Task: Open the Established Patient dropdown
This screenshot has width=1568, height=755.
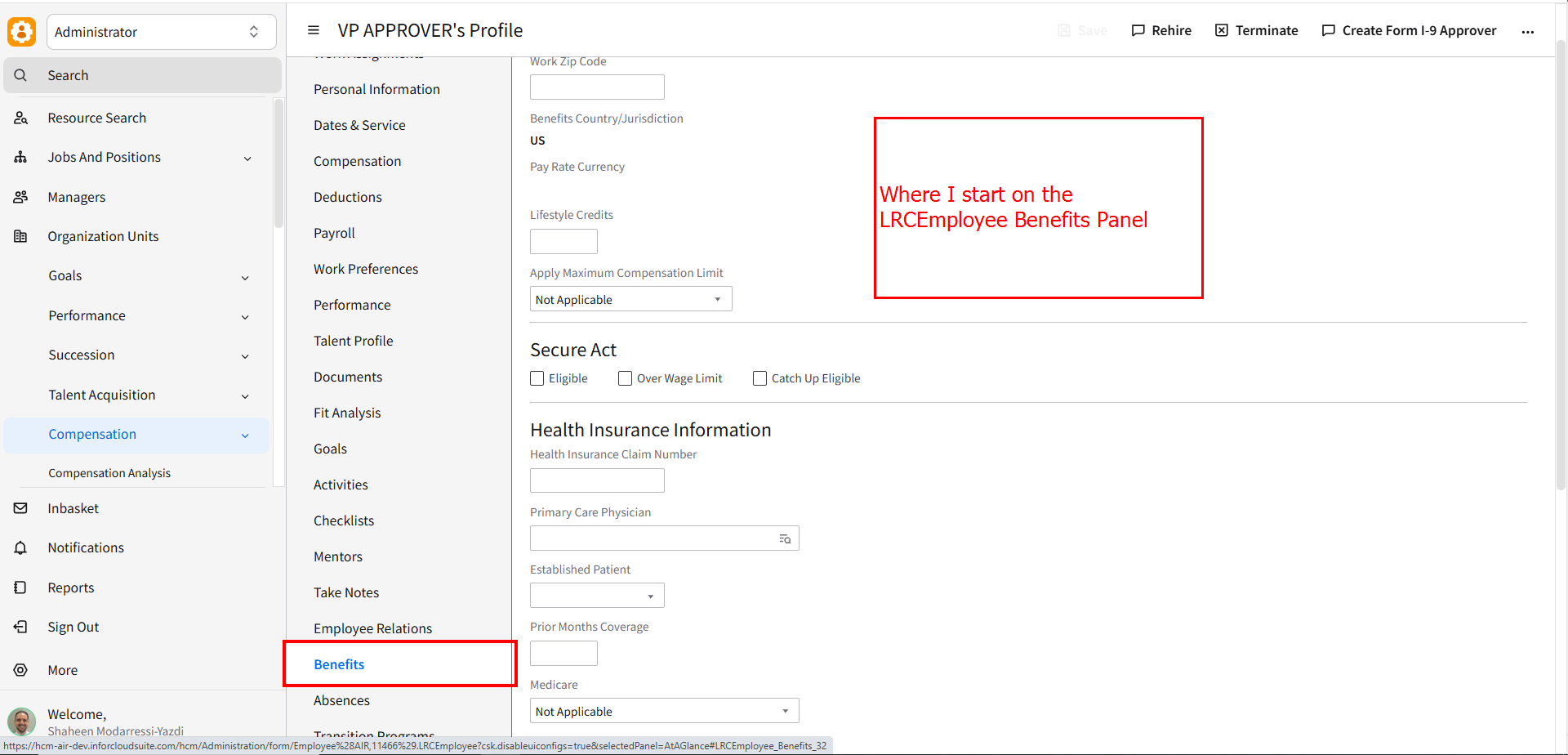Action: click(x=597, y=596)
